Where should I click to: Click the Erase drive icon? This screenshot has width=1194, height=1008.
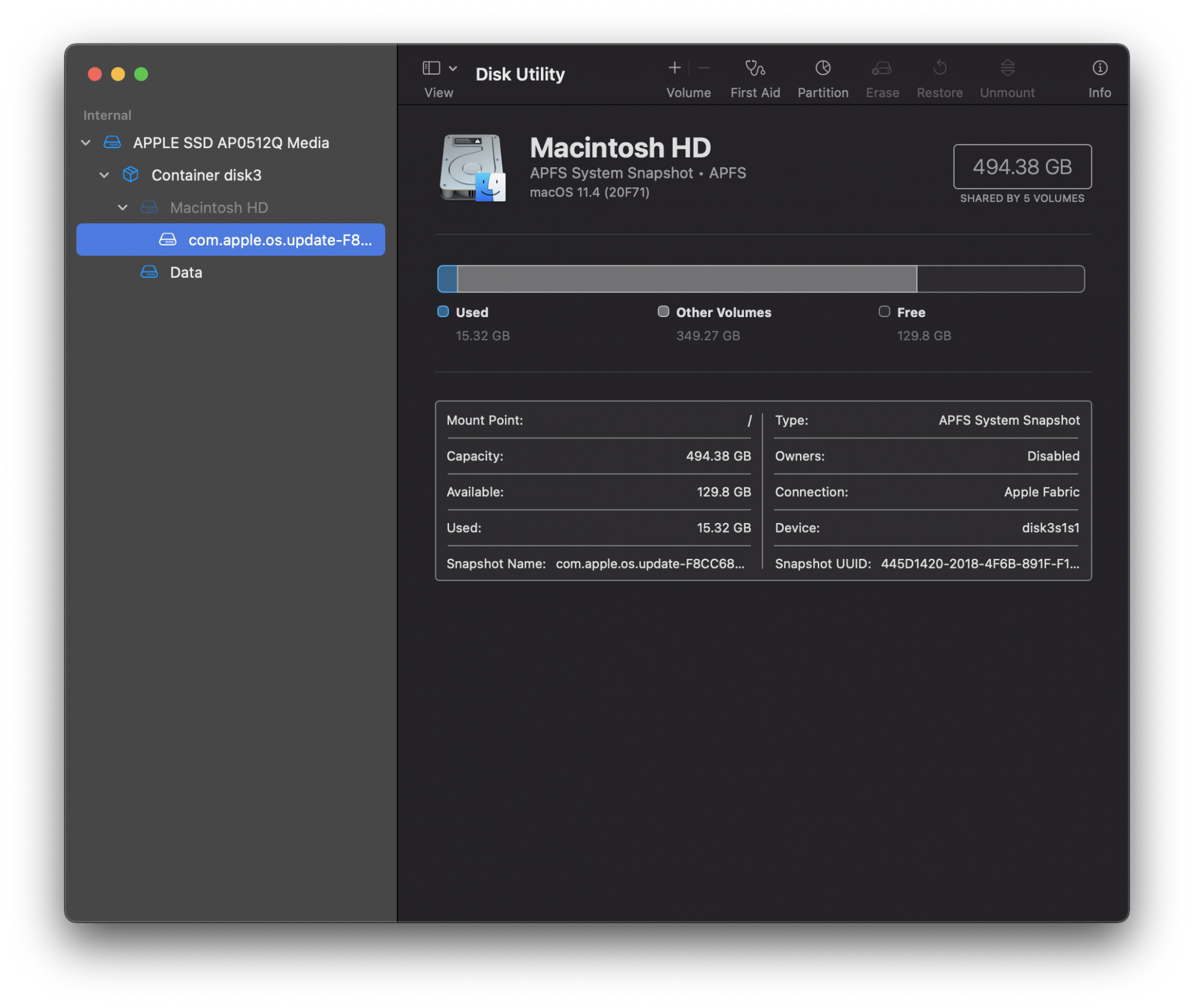[x=882, y=68]
